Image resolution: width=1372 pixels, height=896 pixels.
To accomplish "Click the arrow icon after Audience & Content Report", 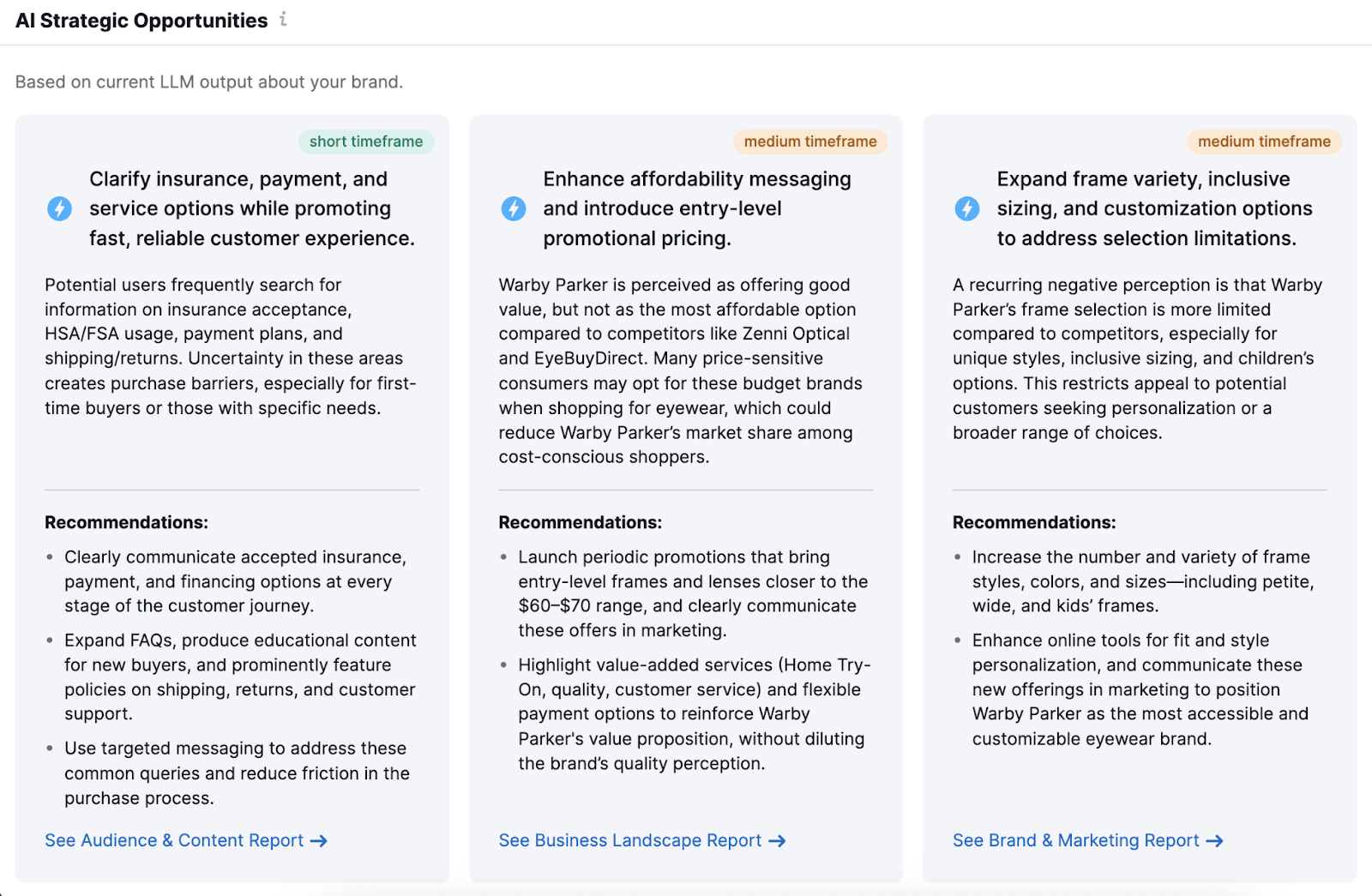I will [x=319, y=841].
